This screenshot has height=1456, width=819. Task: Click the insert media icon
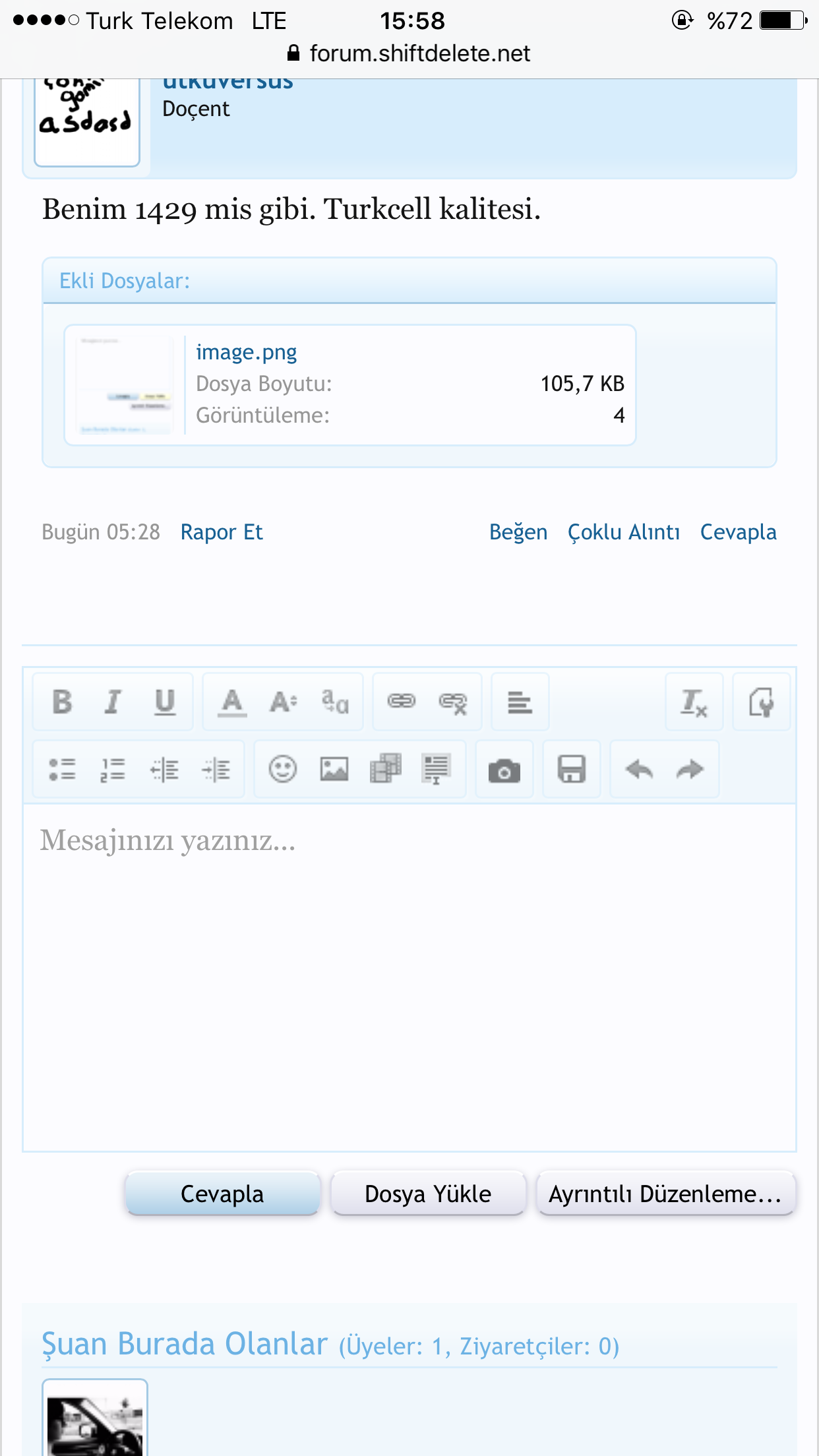coord(386,769)
